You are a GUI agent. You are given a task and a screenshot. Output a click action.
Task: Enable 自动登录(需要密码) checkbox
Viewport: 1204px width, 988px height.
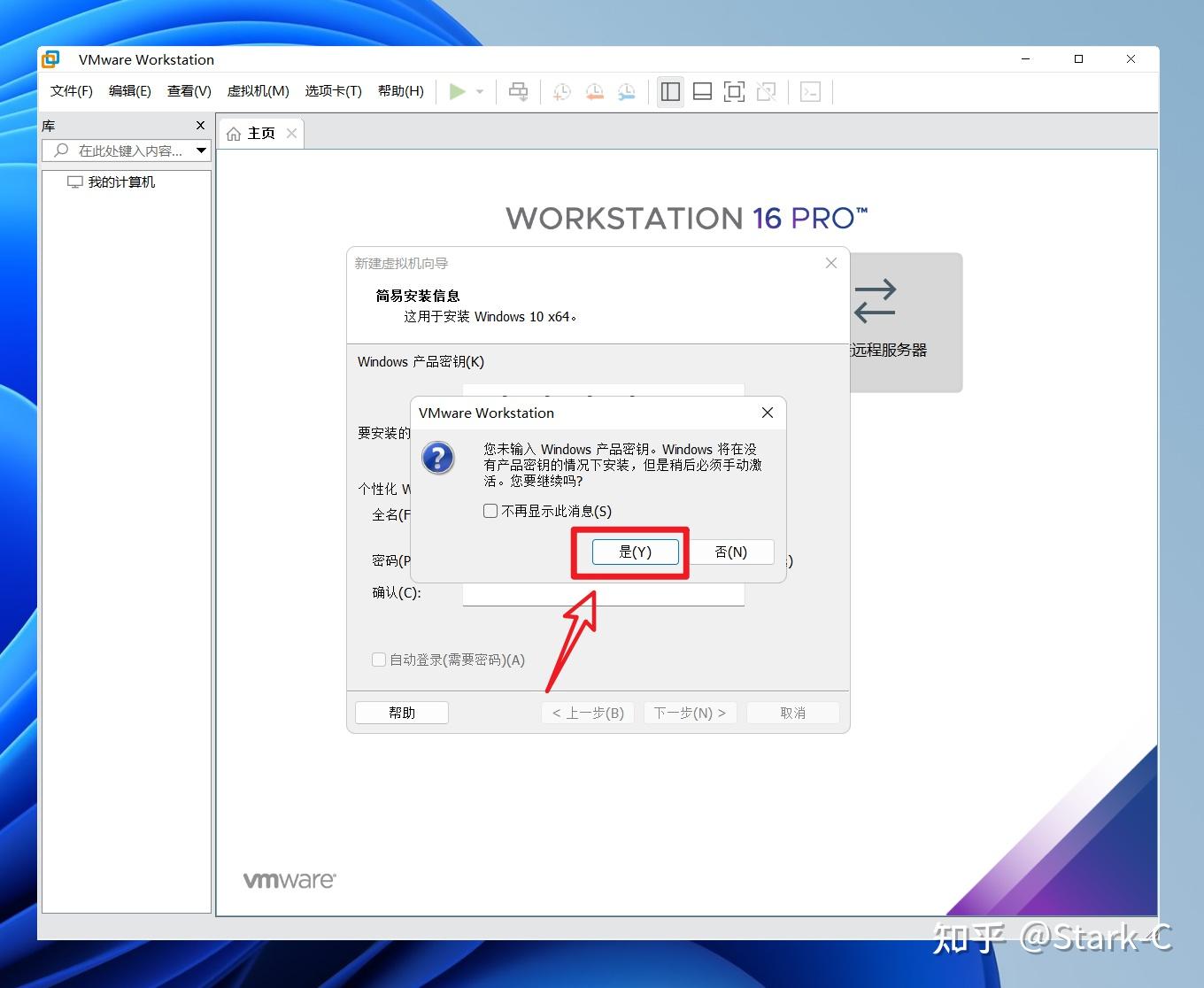click(378, 659)
